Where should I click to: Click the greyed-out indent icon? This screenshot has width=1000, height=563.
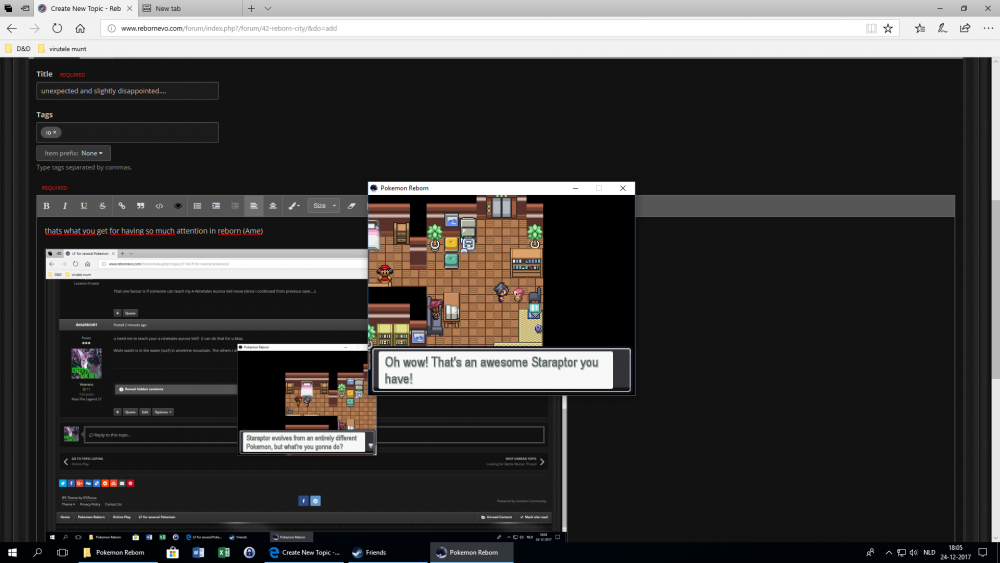pos(235,206)
